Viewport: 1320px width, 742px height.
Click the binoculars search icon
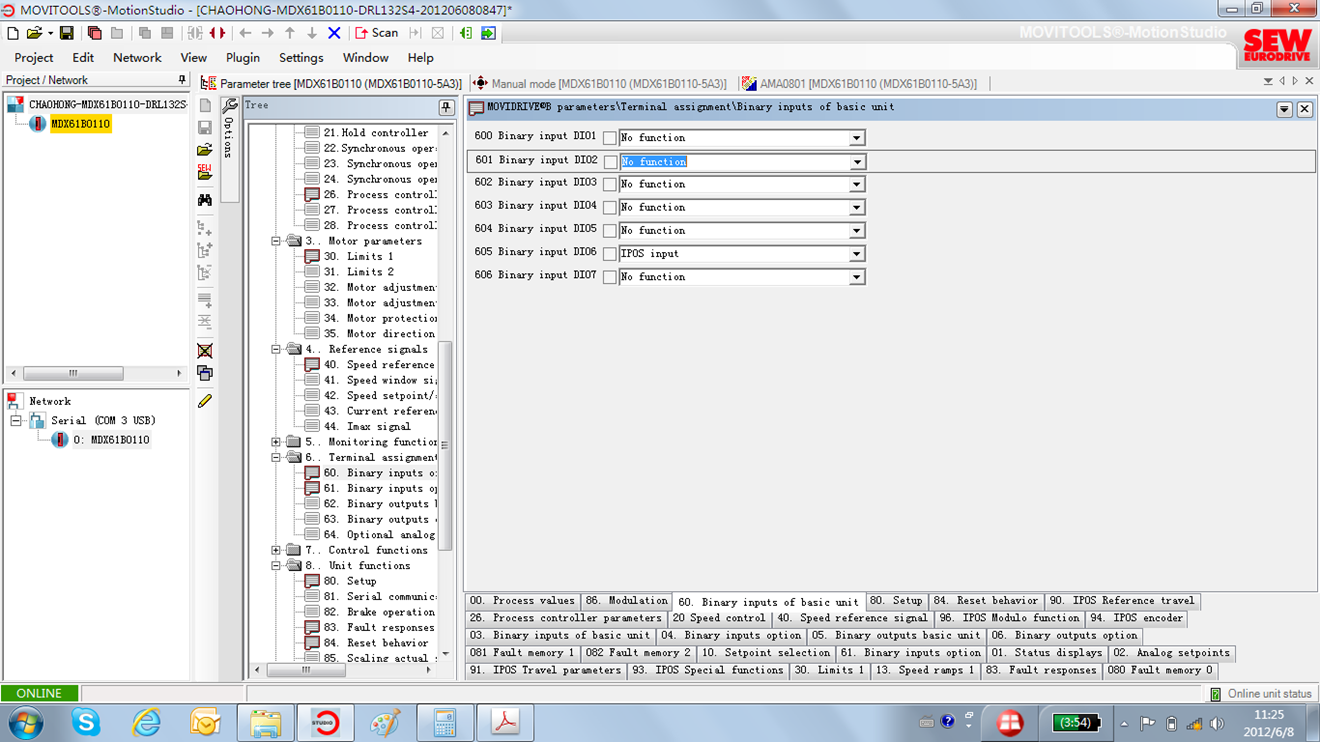(205, 200)
